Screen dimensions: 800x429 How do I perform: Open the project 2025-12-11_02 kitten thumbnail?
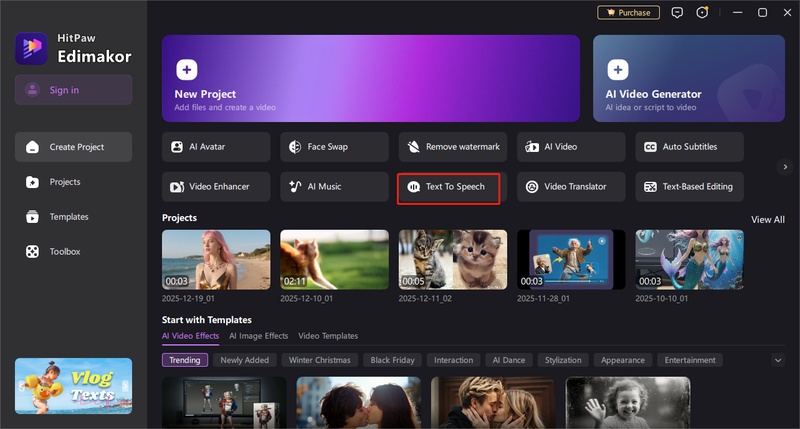(452, 259)
